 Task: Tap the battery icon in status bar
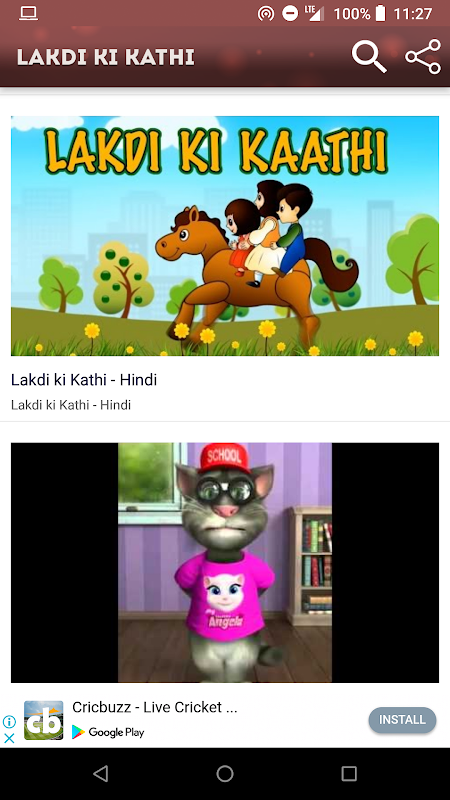(x=380, y=13)
